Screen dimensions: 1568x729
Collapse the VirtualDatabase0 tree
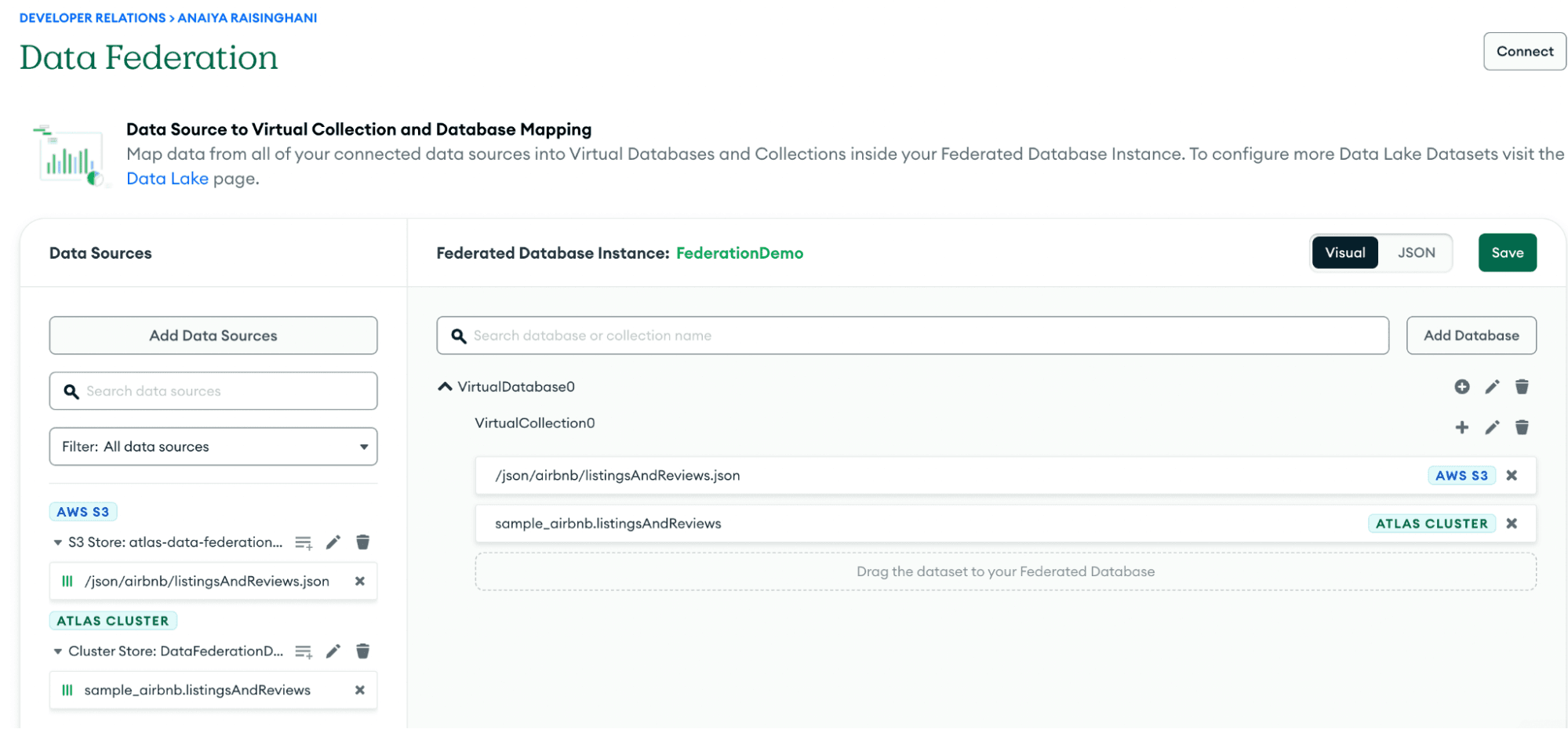[x=445, y=386]
